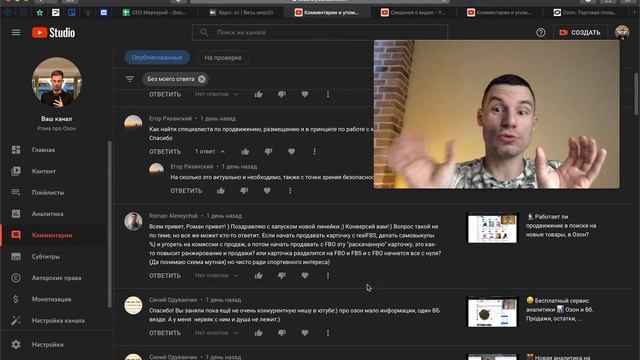Click ОТВЕТИТЬ under 'Как найти специалиста' comment
The height and width of the screenshot is (360, 640).
click(165, 151)
